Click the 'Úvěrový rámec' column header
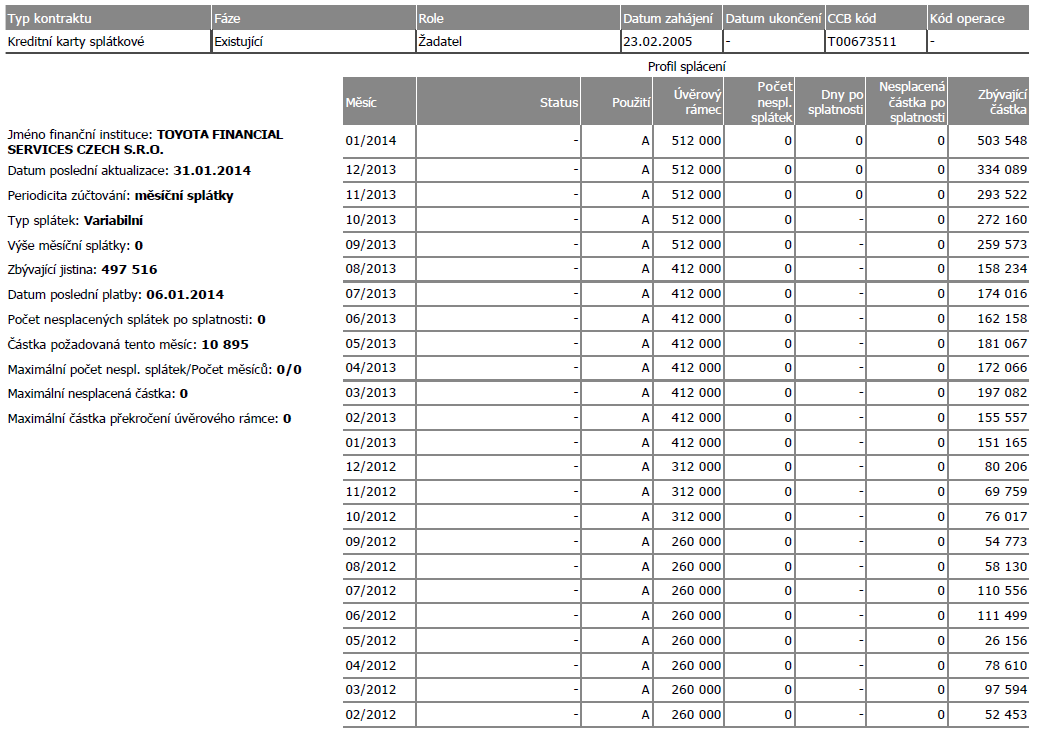1039x734 pixels. [x=688, y=101]
